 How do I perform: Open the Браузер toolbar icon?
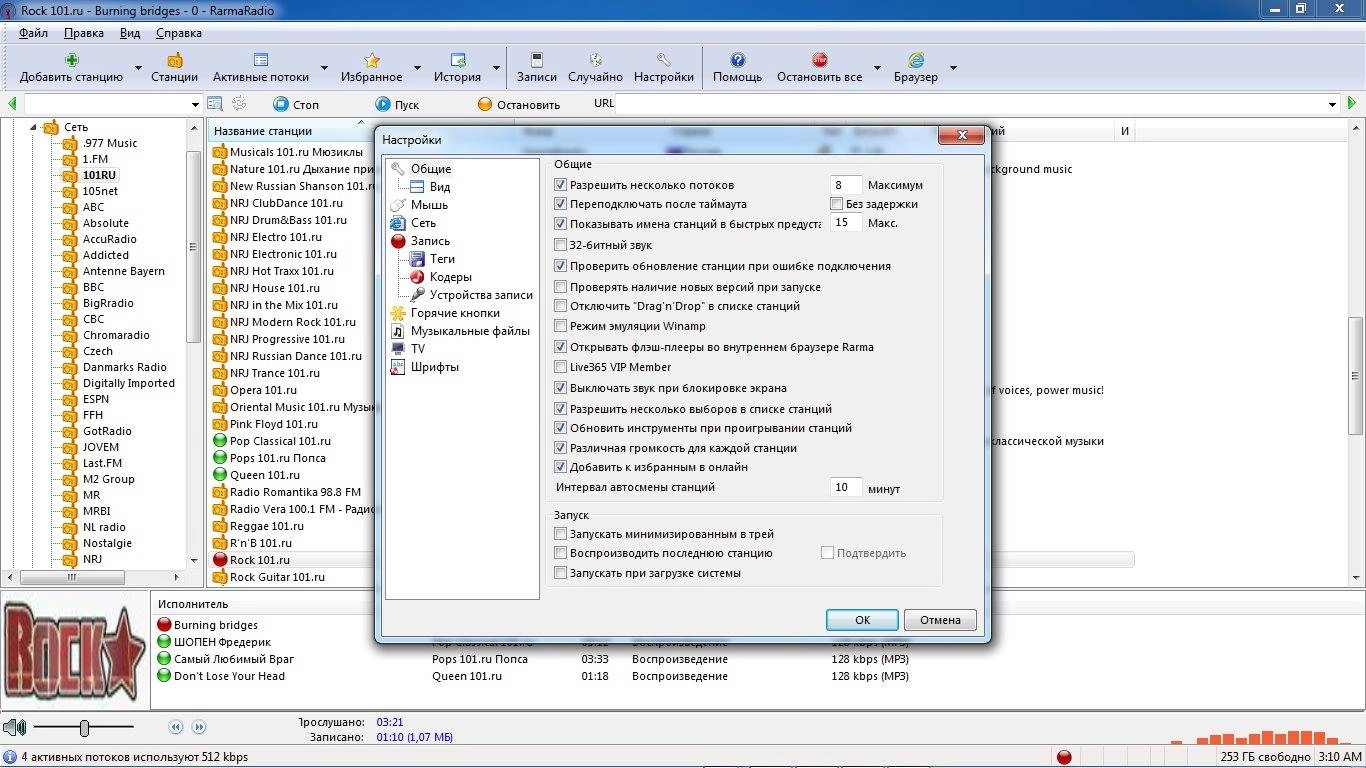(x=915, y=60)
